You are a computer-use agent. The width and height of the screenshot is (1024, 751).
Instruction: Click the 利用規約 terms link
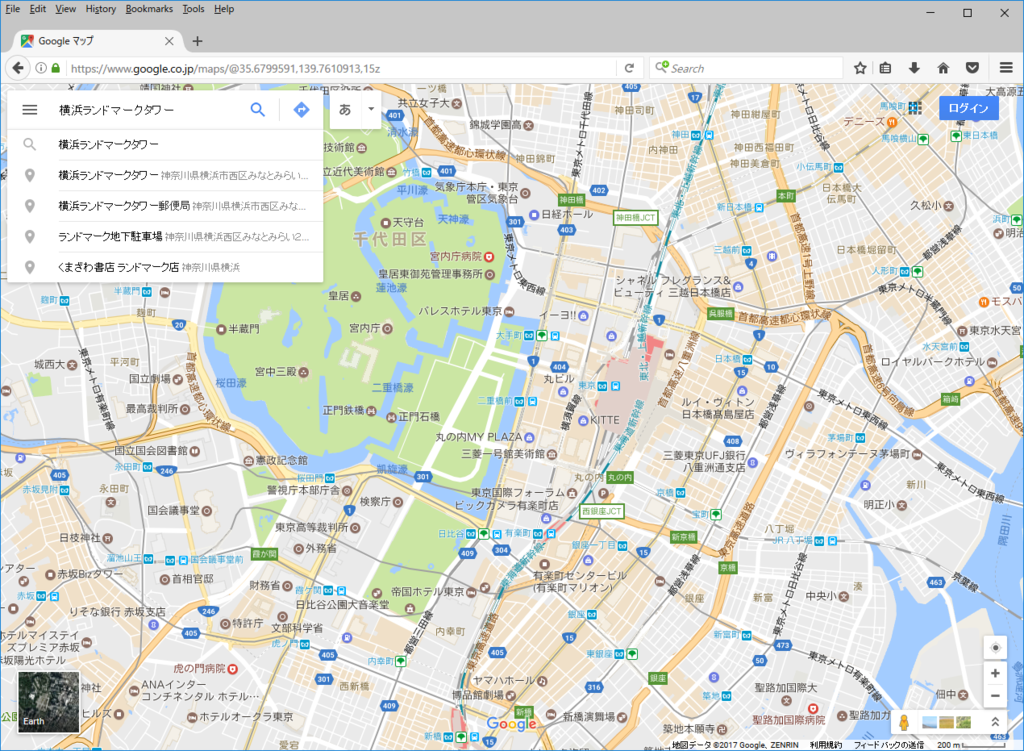(826, 745)
